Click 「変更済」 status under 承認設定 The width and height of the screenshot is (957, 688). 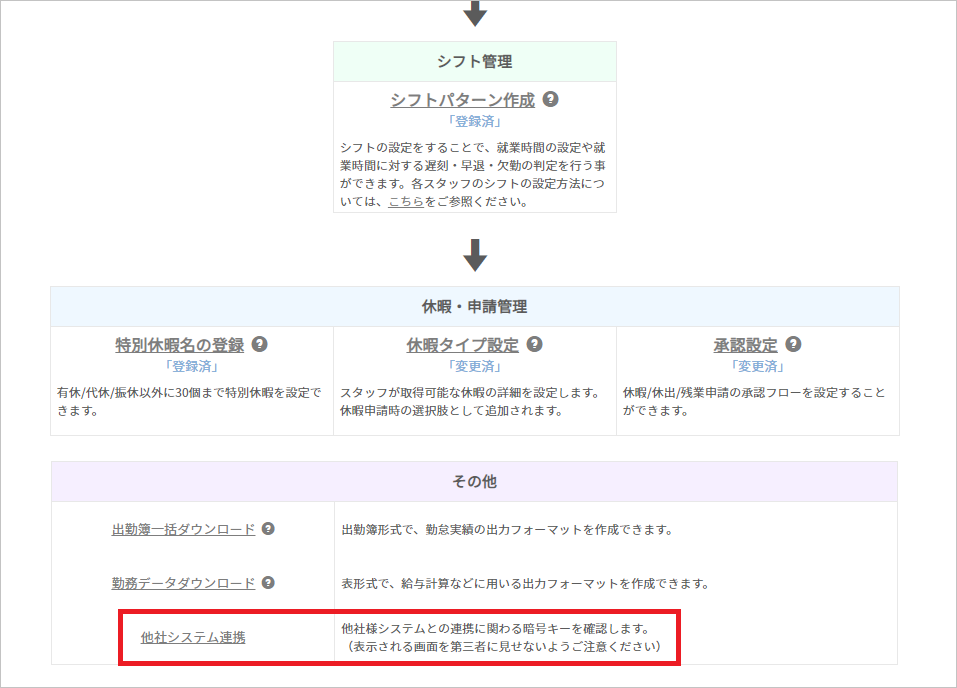(x=758, y=365)
